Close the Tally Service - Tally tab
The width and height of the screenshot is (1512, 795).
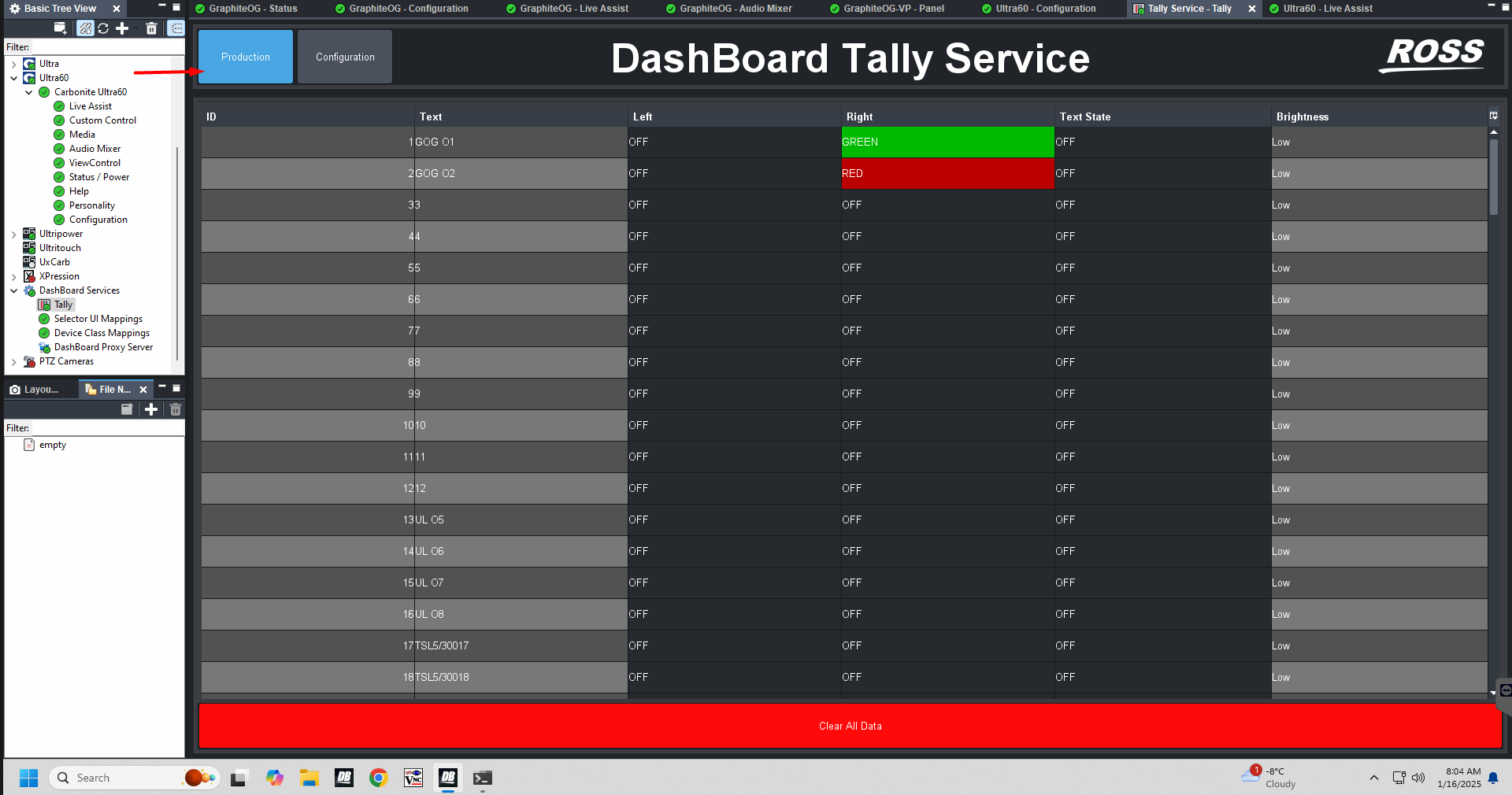tap(1251, 9)
